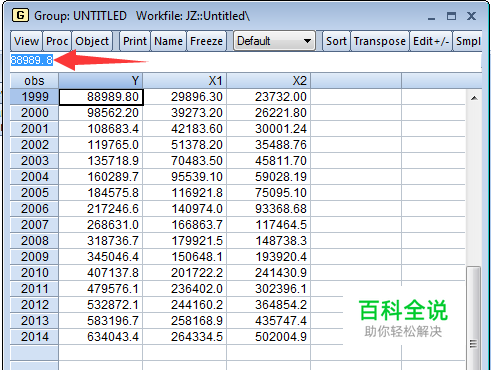Select row header 2007
The height and width of the screenshot is (370, 491).
[34, 225]
